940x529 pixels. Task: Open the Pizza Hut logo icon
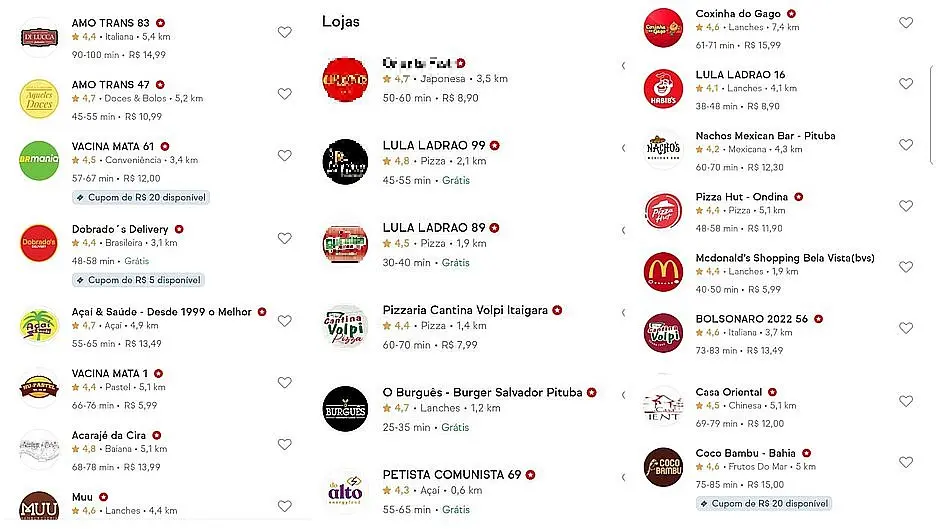pos(663,211)
